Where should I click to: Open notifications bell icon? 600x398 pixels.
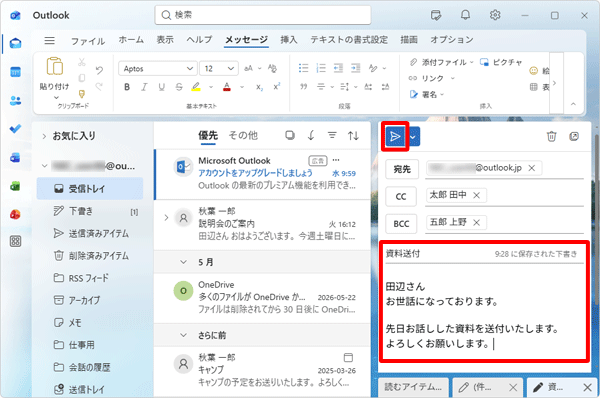click(465, 15)
